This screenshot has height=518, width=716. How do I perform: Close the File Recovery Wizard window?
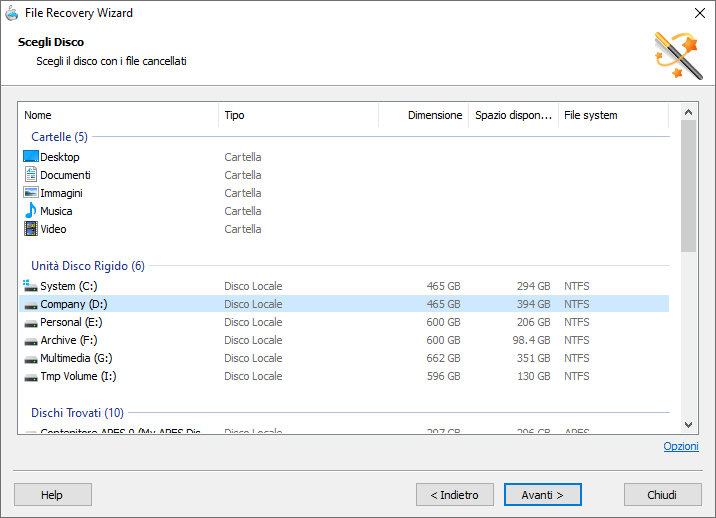(700, 13)
